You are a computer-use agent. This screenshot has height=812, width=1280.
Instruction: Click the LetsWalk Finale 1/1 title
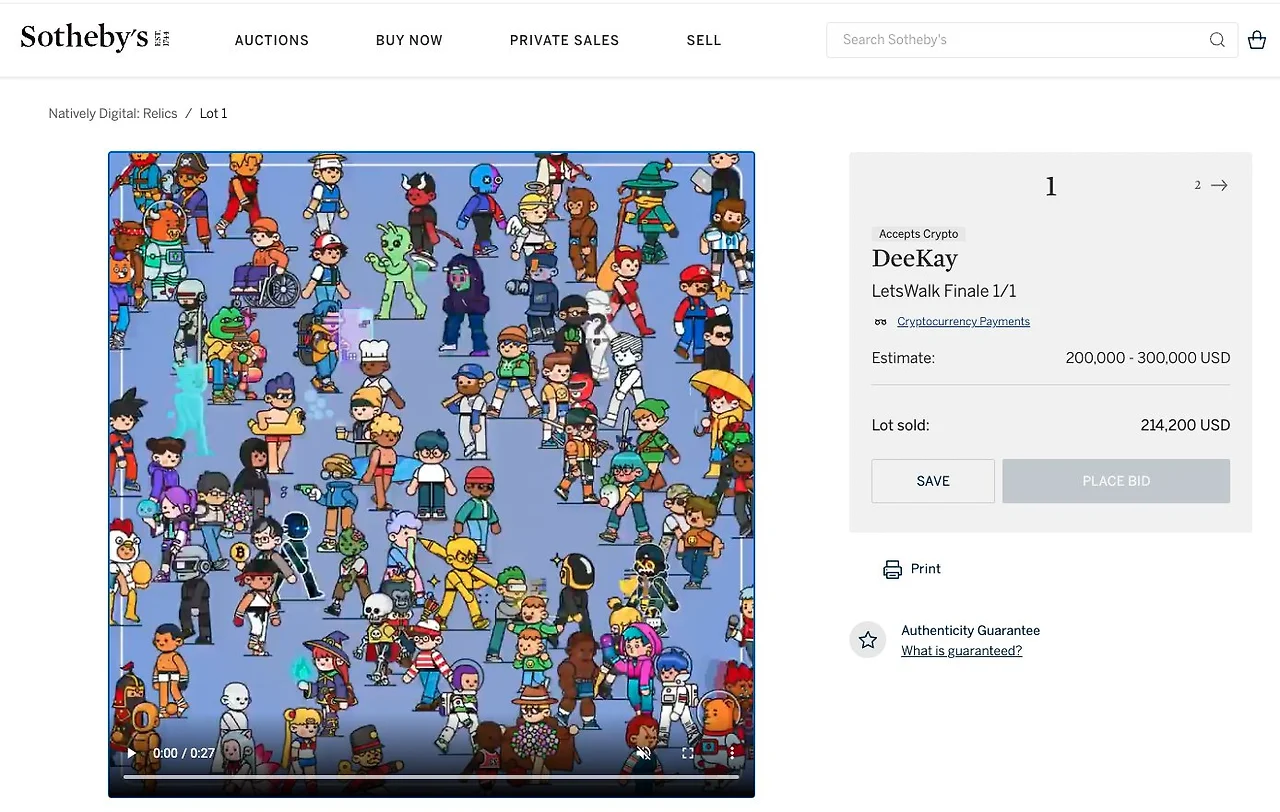pos(944,291)
